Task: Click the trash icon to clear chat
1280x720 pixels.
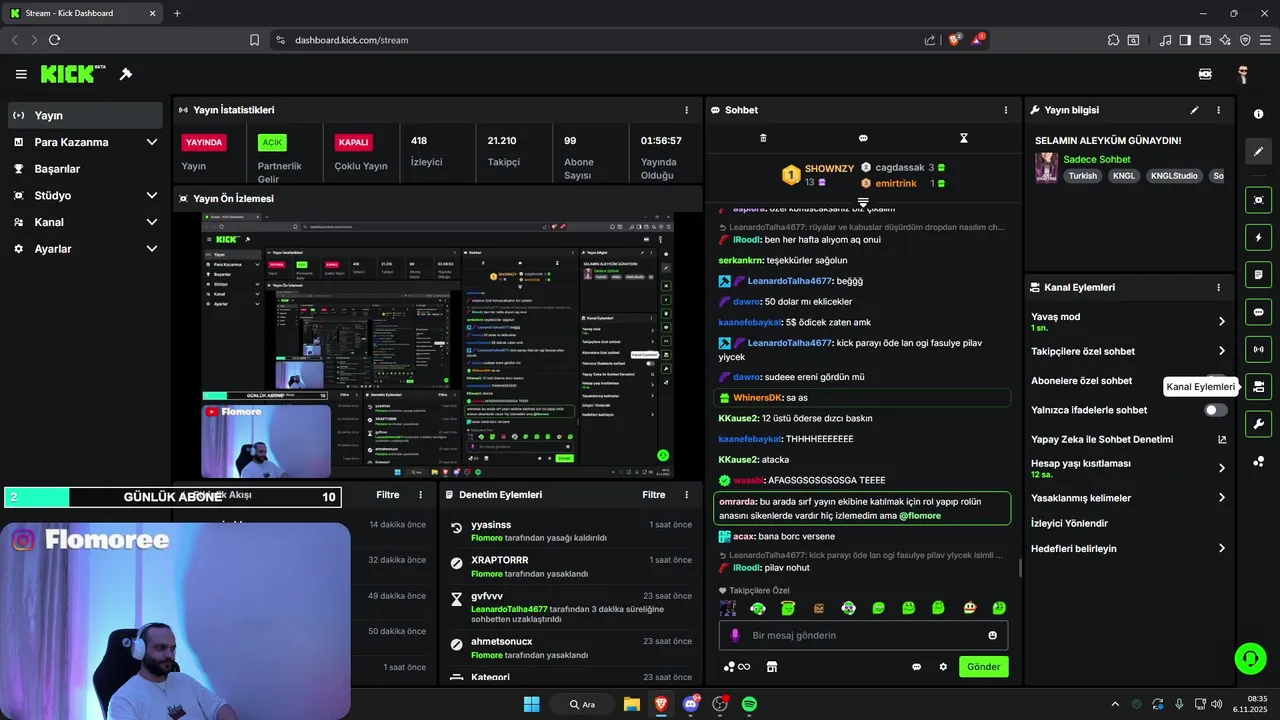Action: [x=763, y=138]
